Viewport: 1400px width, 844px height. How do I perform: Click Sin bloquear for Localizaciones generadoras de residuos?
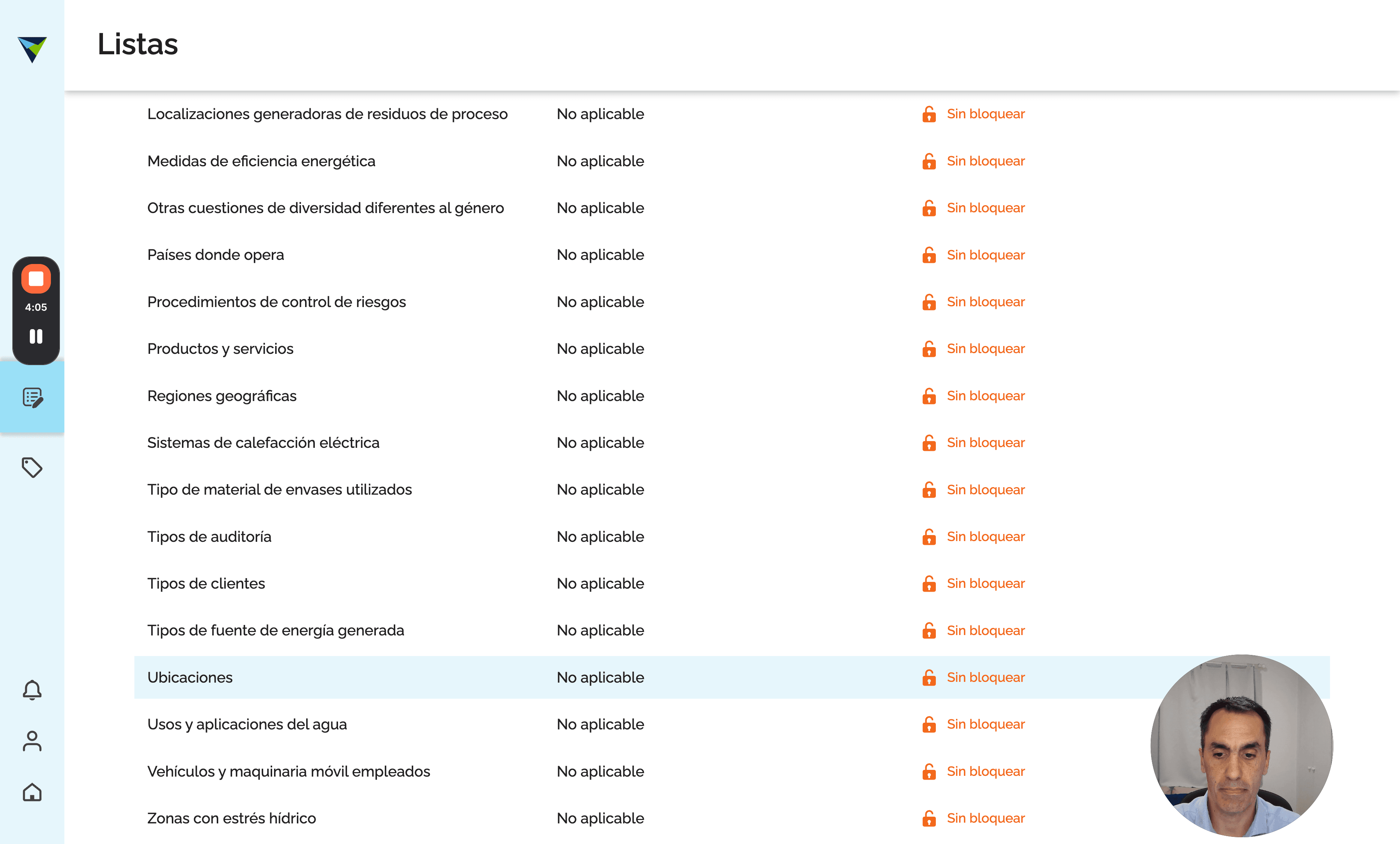985,114
